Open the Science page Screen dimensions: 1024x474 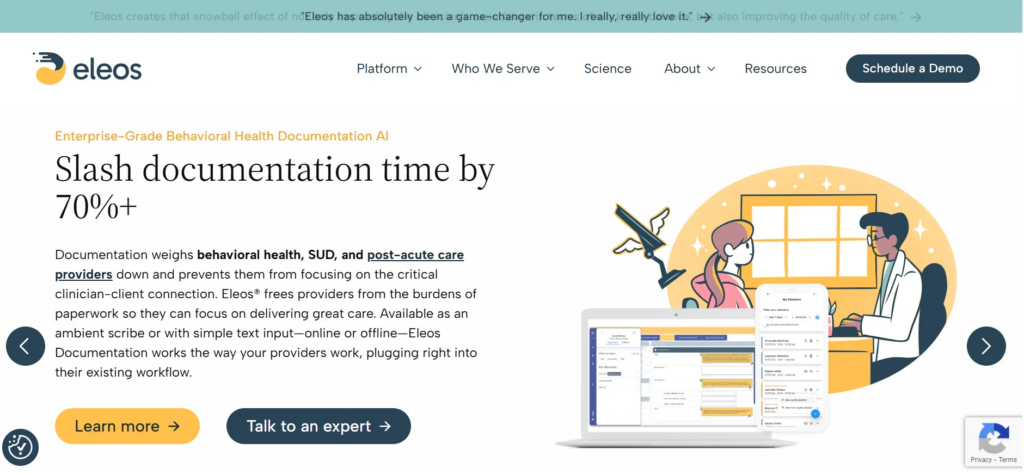607,69
